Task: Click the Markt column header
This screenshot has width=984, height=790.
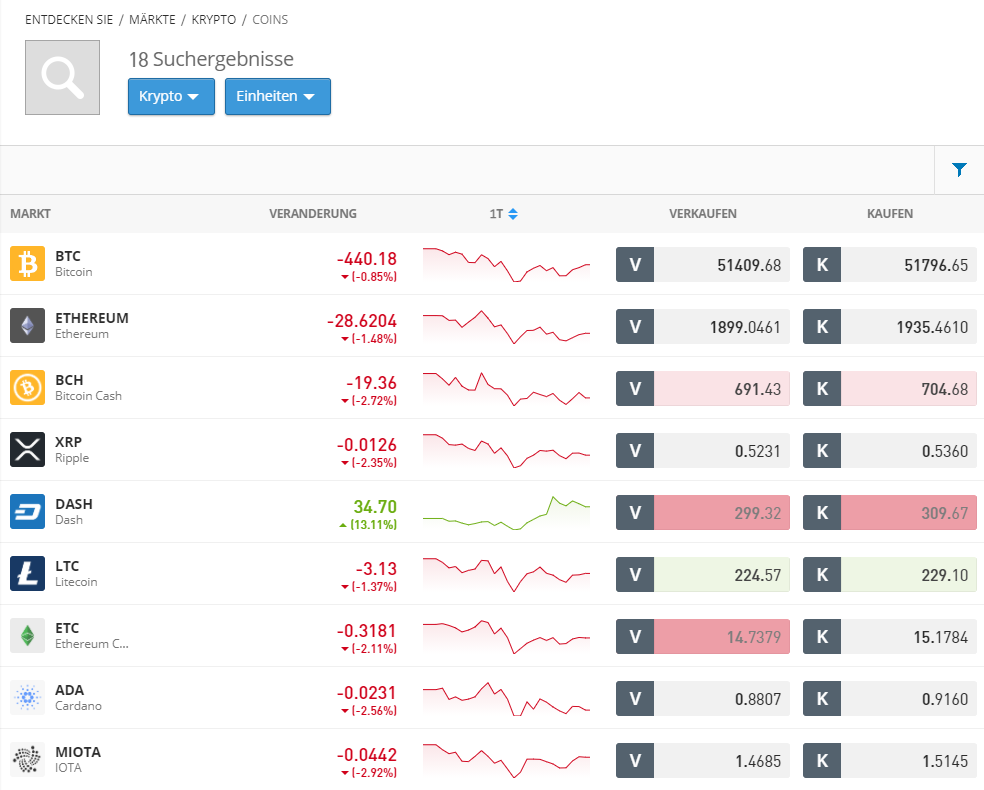Action: (x=30, y=214)
